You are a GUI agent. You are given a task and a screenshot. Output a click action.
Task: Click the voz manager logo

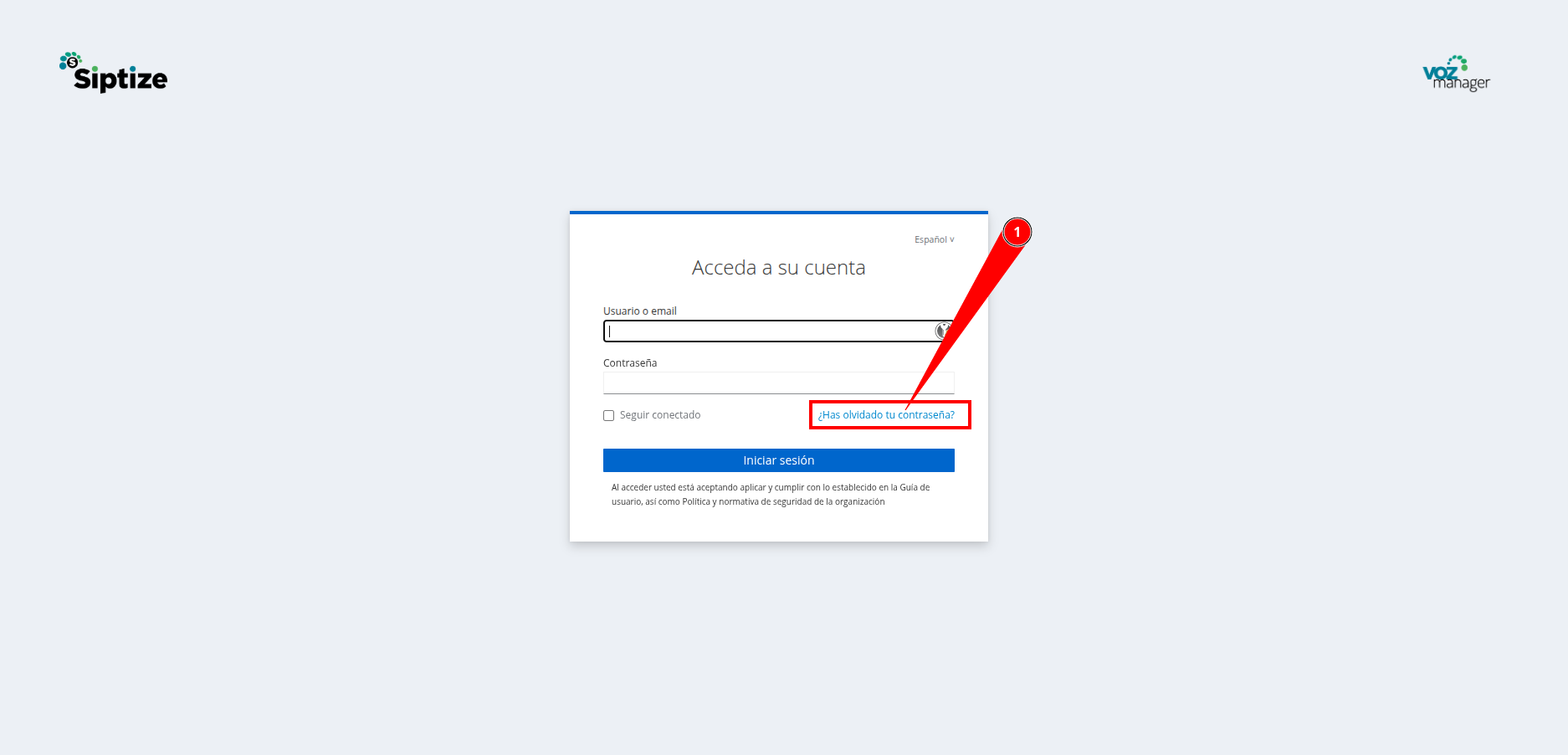pos(1456,74)
